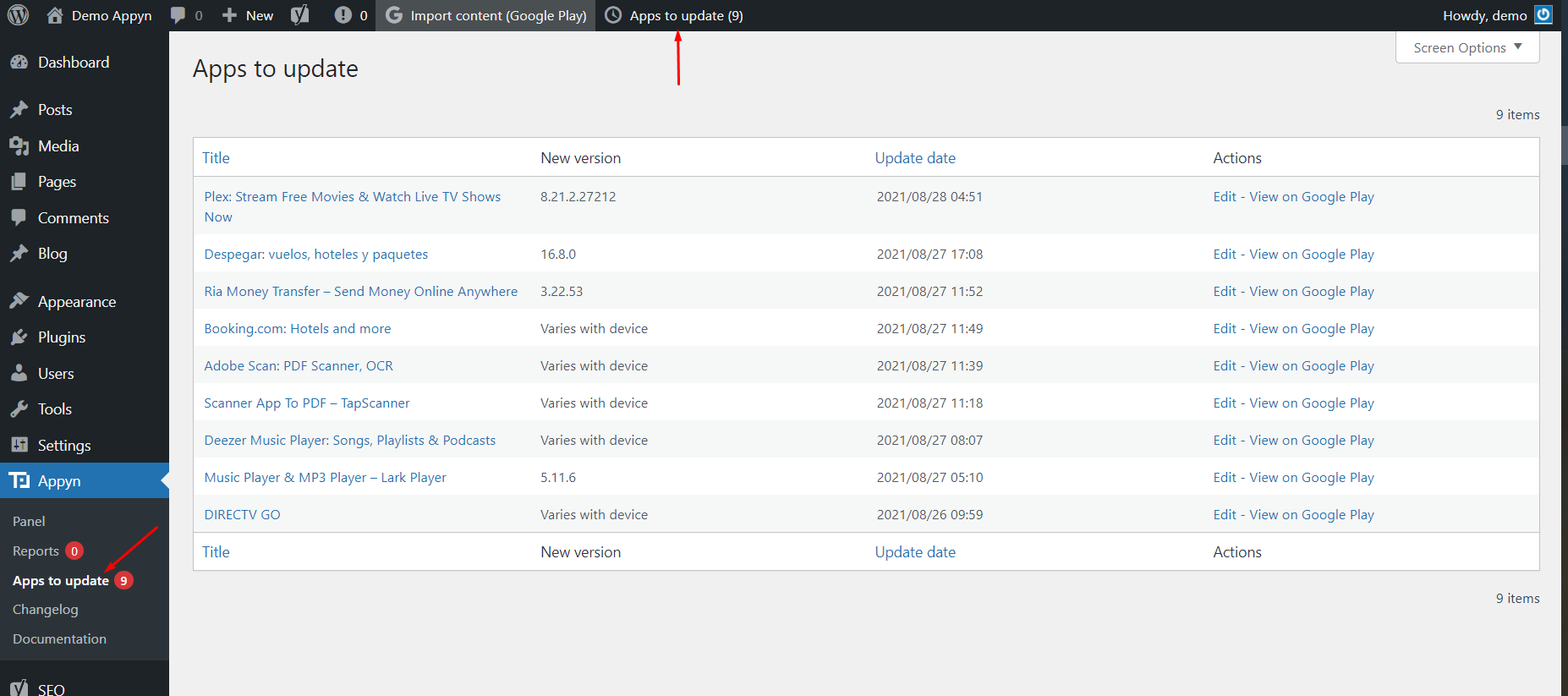Viewport: 1568px width, 696px height.
Task: Click the Plugins plug icon
Action: [x=19, y=337]
